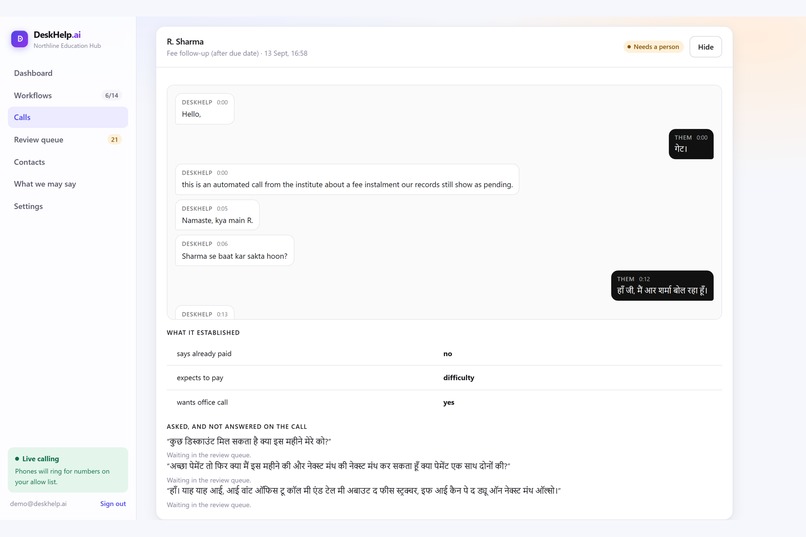Select the second unanswered question about payment
806x537 pixels.
point(338,466)
